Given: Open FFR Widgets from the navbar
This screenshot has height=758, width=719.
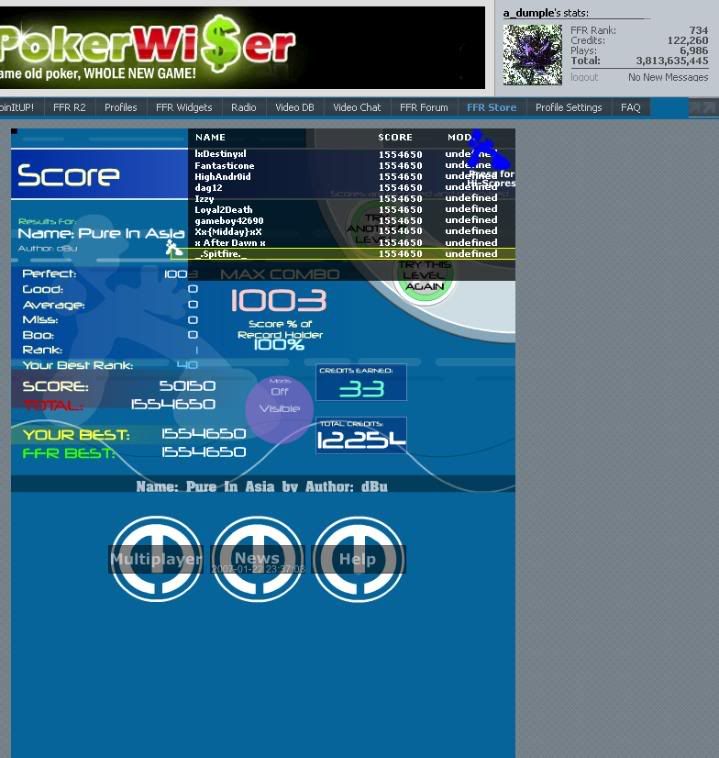Looking at the screenshot, I should [184, 107].
